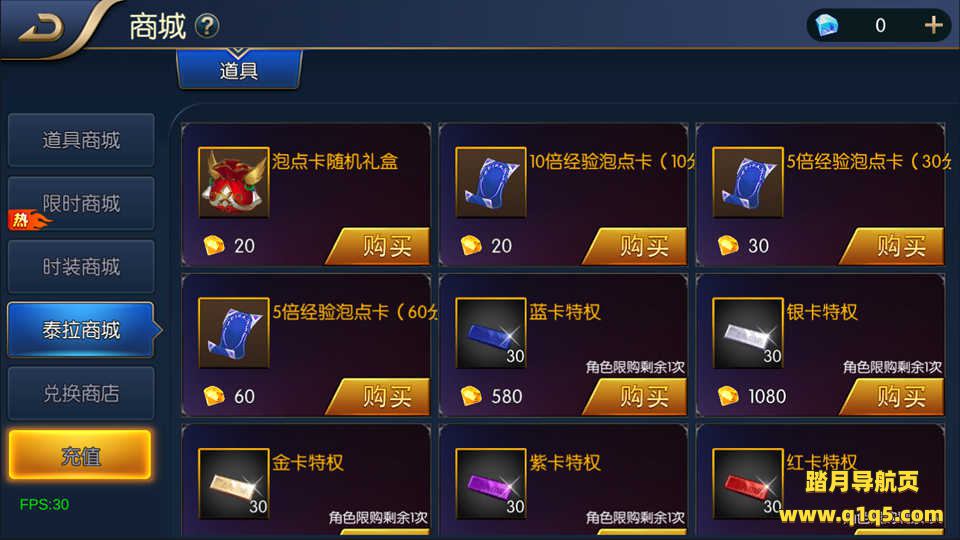This screenshot has width=960, height=540.
Task: Open the 限时商城 hot category
Action: point(81,203)
